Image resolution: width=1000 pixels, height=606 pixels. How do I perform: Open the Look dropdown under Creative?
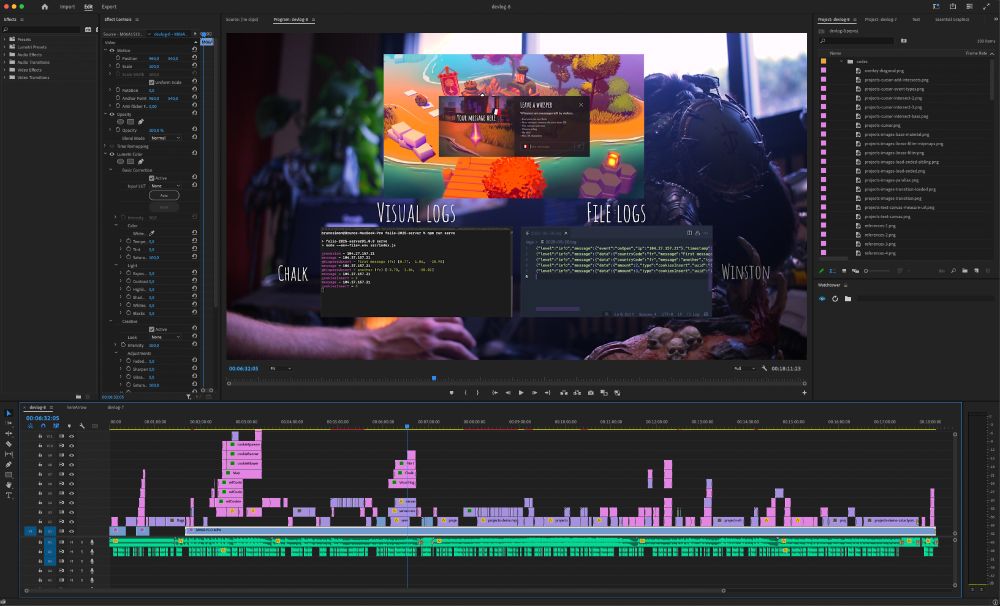[x=166, y=337]
